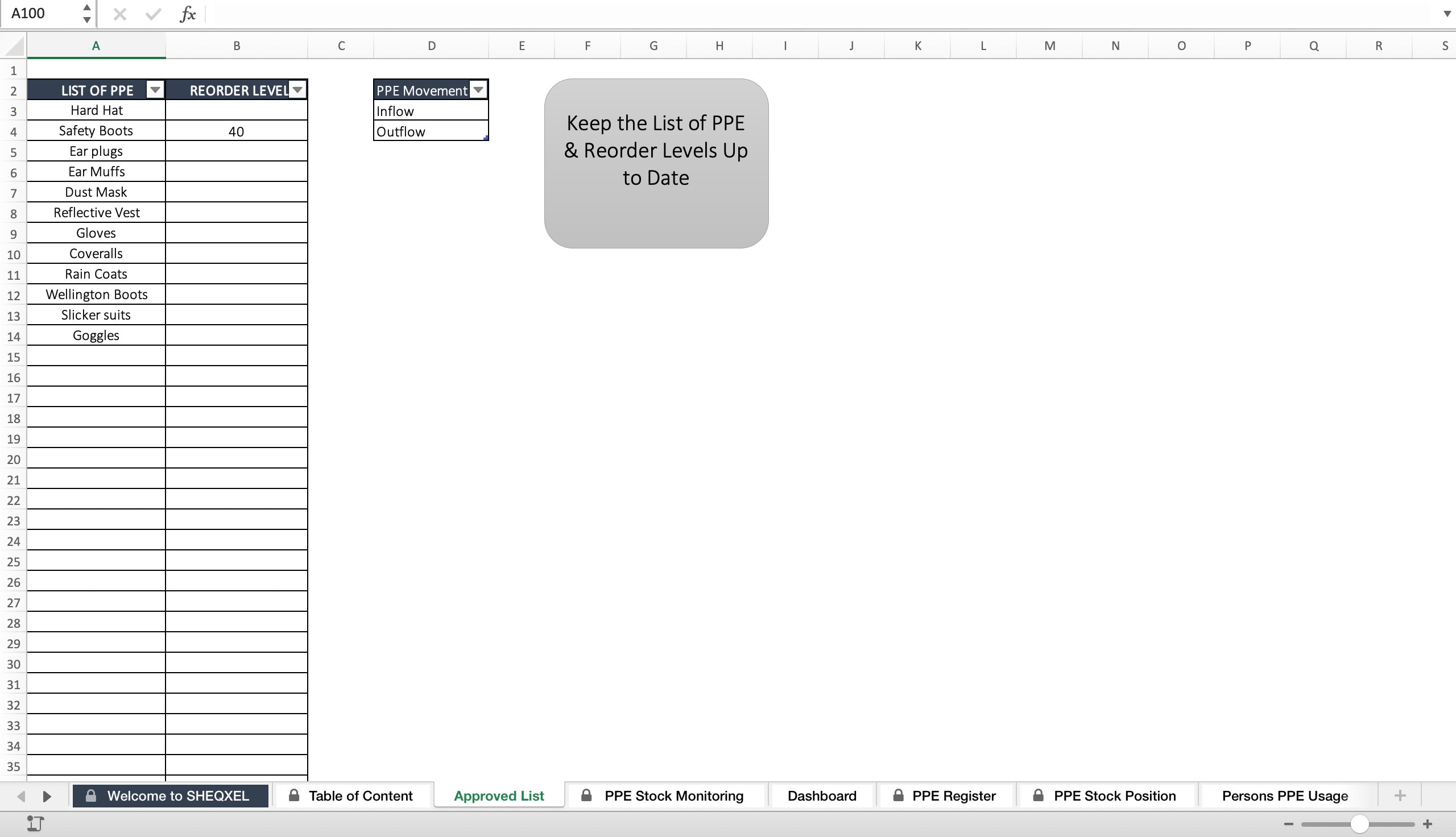Switch to the Dashboard tab

(x=821, y=795)
